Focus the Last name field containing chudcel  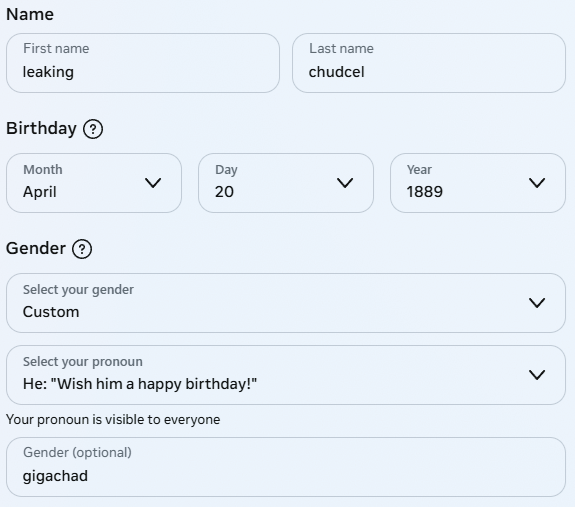pos(429,63)
